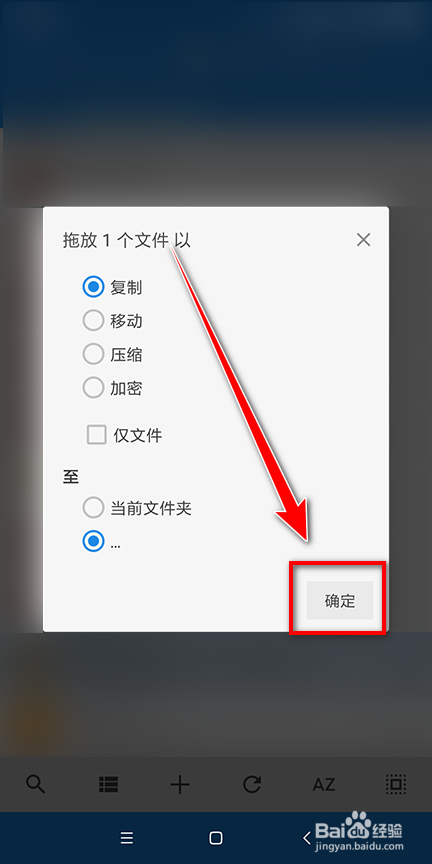Tap the Android recent apps icon
432x864 pixels.
pyautogui.click(x=127, y=838)
